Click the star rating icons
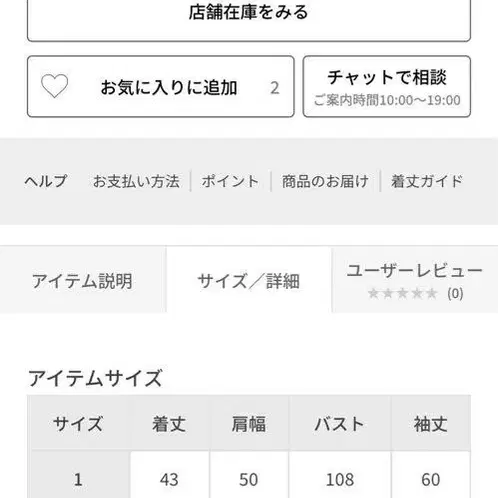 (x=402, y=294)
